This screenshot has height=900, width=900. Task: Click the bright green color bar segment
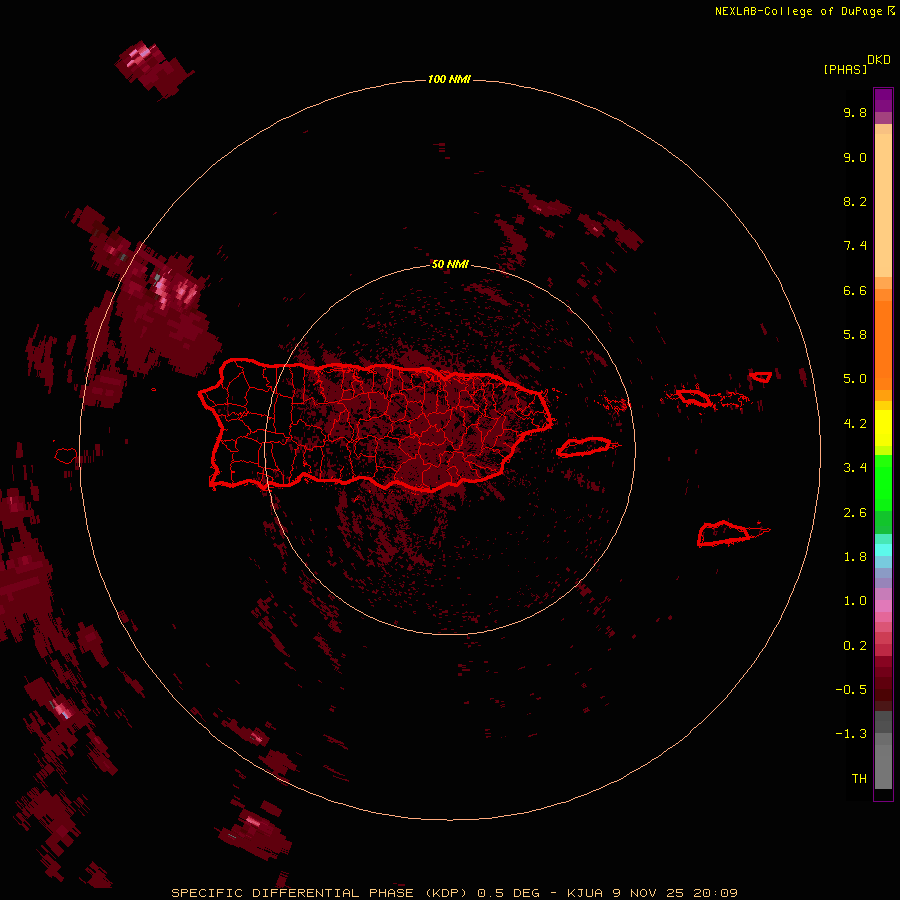(x=883, y=483)
